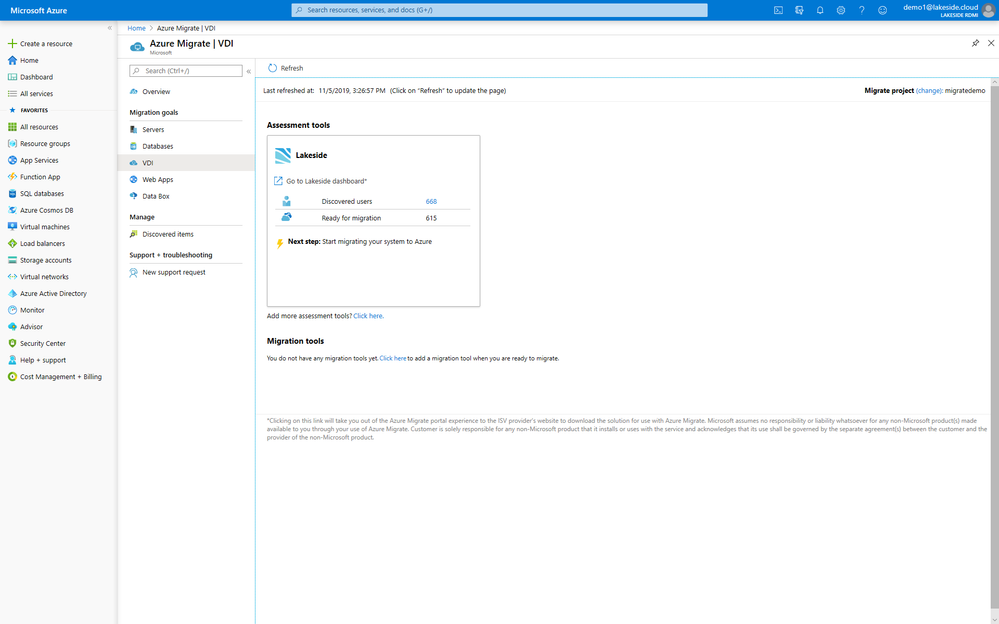Open Azure Active Directory in favorites
This screenshot has height=624, width=999.
tap(54, 293)
